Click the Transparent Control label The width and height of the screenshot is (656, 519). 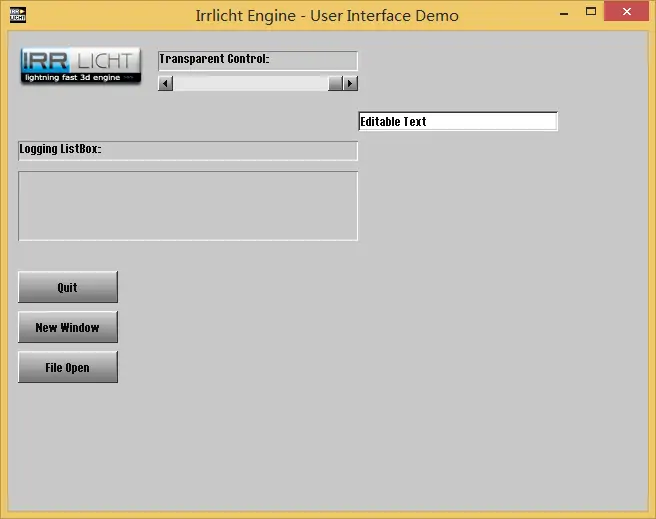214,59
